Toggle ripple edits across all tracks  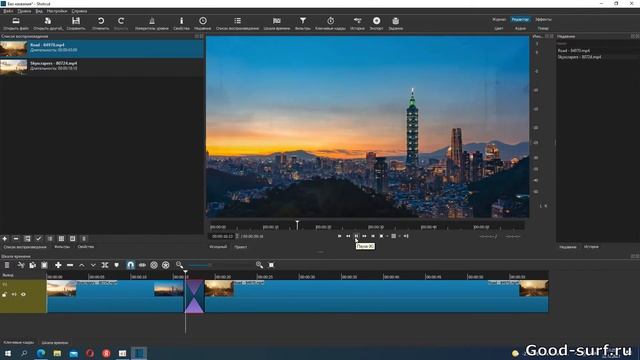pos(154,265)
